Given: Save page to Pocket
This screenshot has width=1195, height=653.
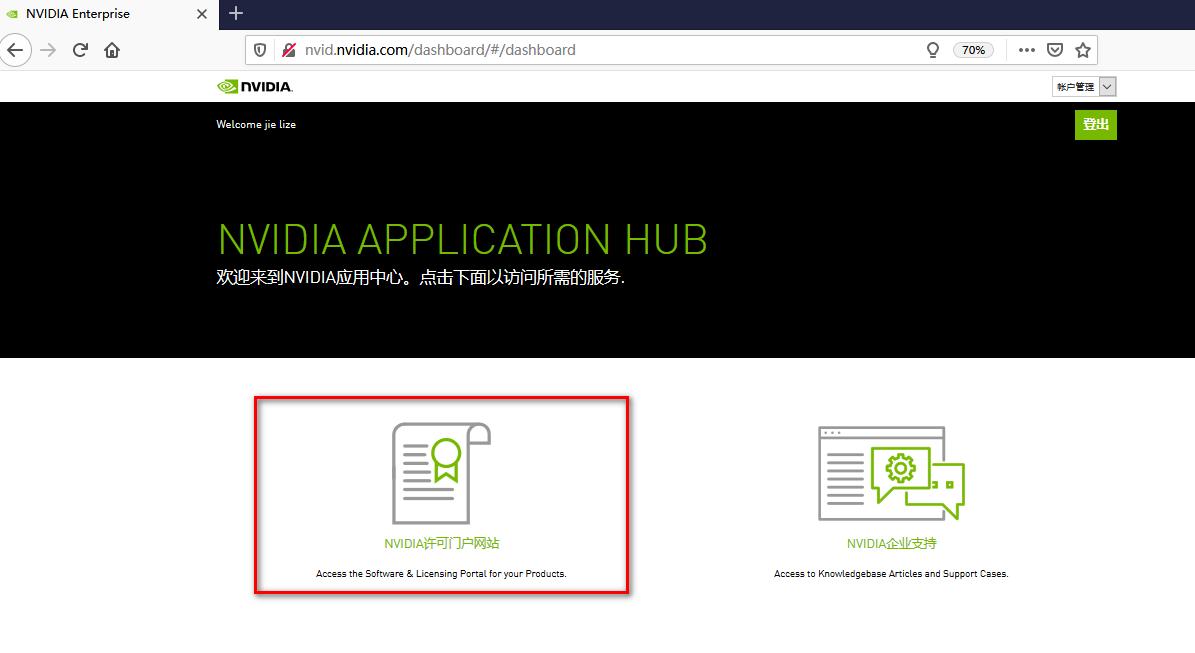Looking at the screenshot, I should 1055,50.
